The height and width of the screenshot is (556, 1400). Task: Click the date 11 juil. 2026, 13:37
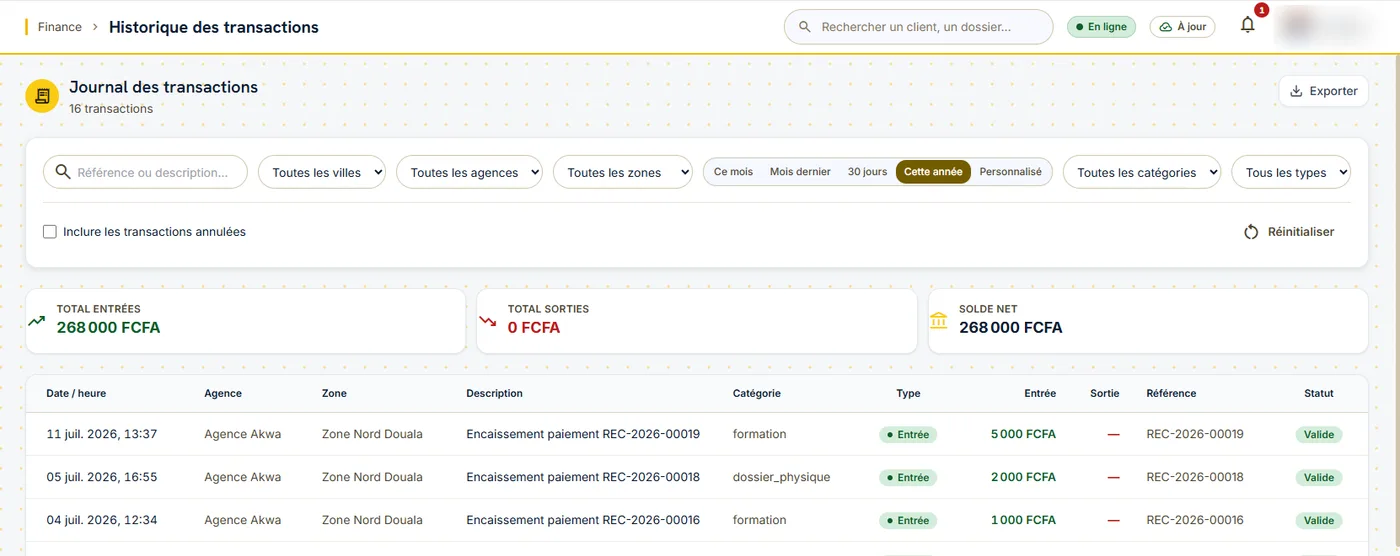tap(102, 435)
